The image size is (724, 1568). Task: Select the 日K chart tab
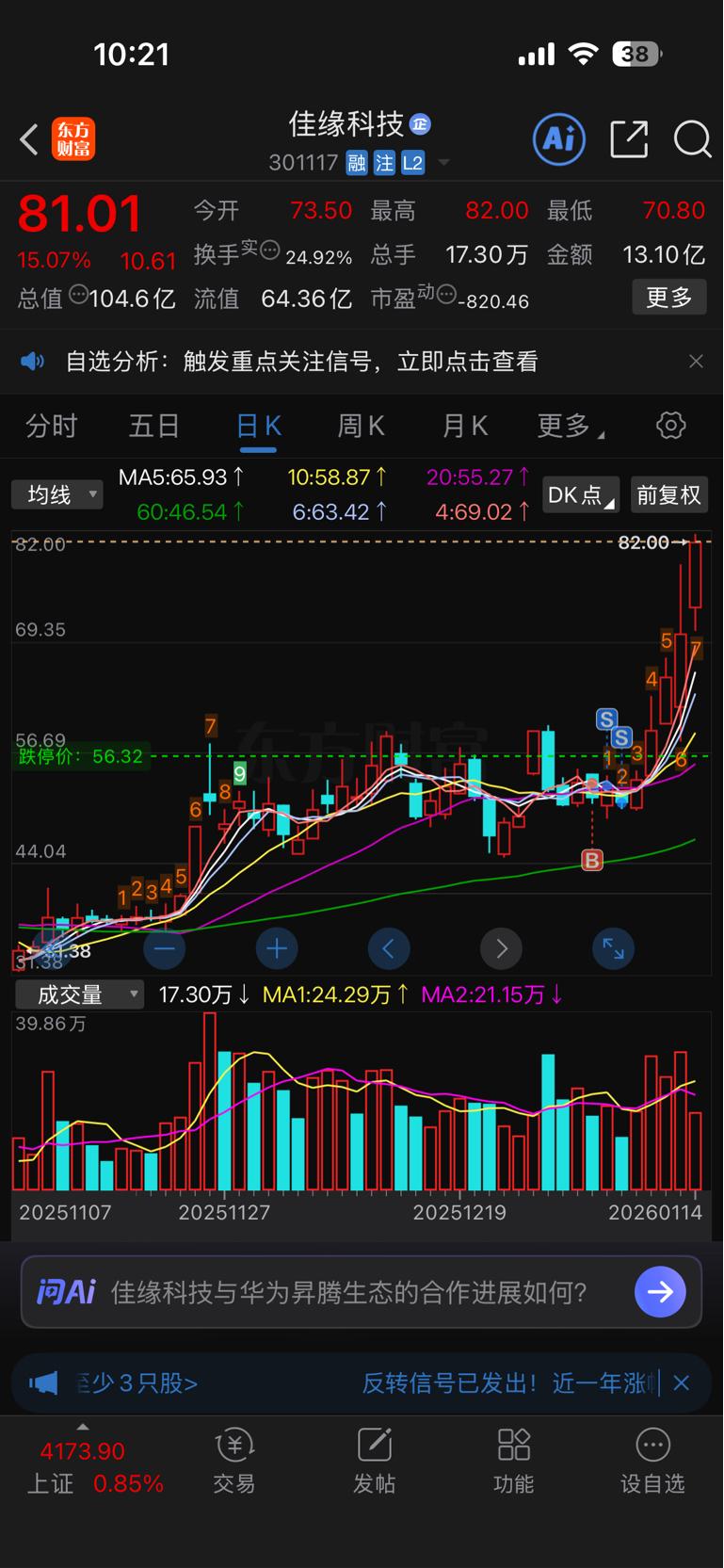click(x=258, y=427)
